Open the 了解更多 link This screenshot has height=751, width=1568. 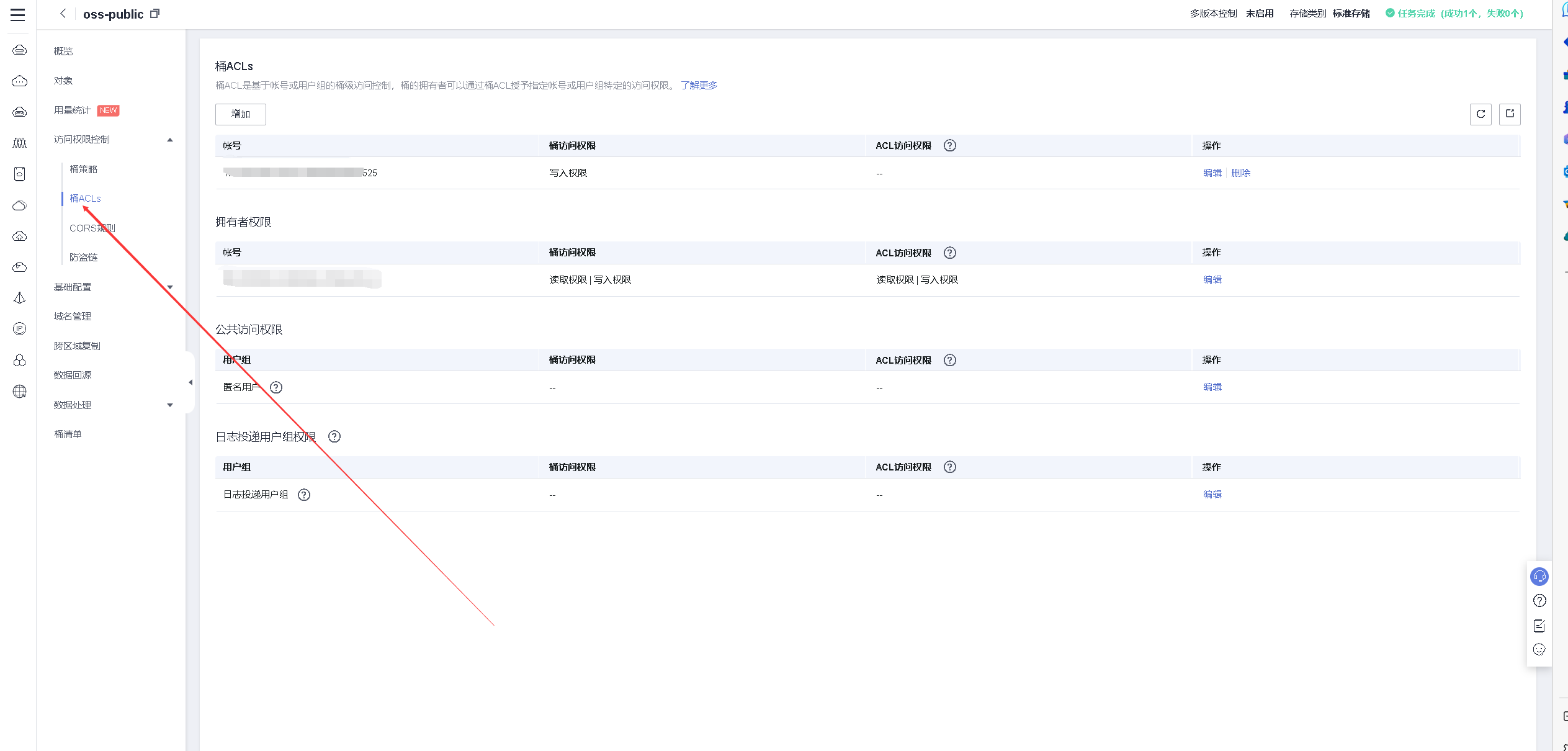click(699, 86)
